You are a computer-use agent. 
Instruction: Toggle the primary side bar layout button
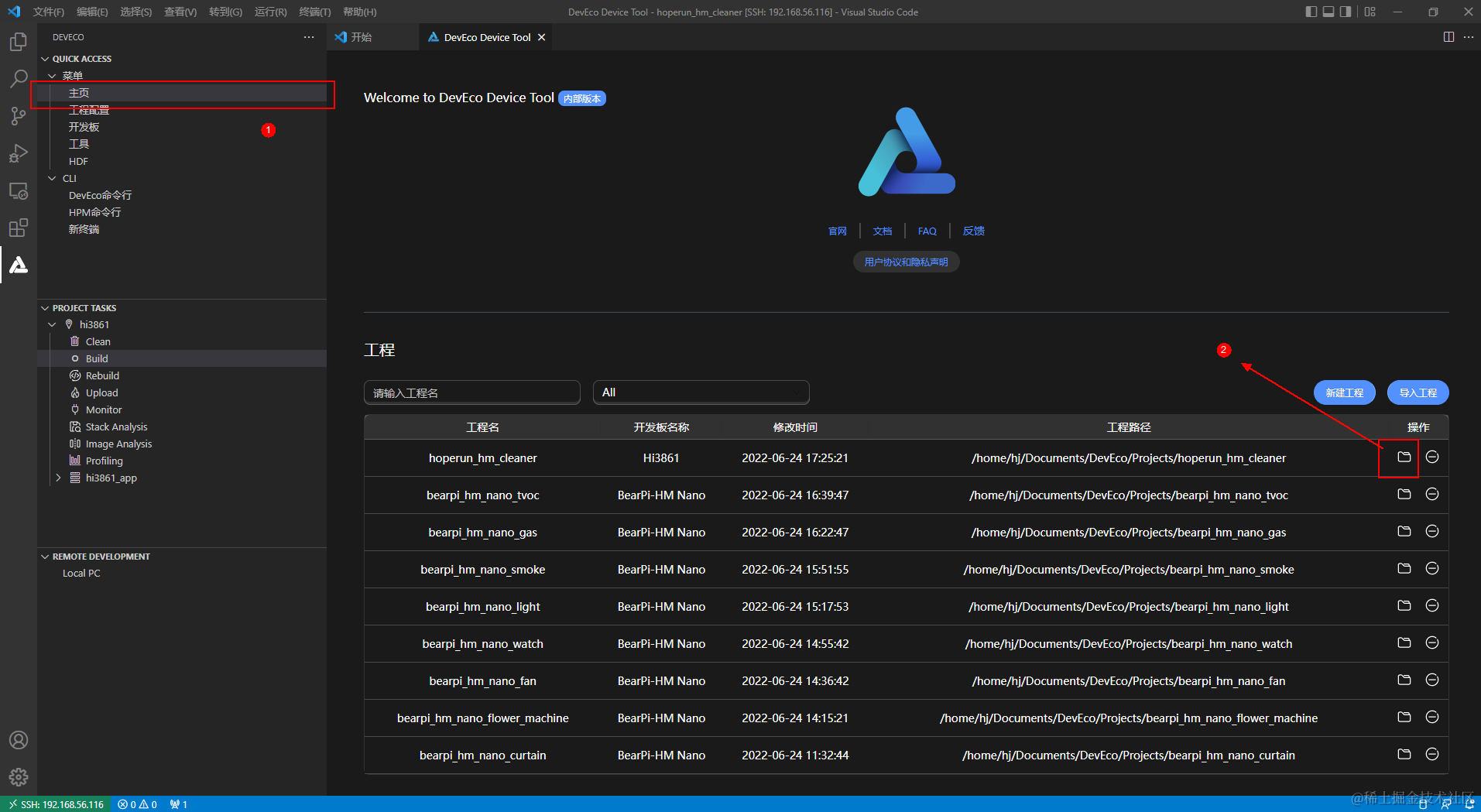[1311, 12]
